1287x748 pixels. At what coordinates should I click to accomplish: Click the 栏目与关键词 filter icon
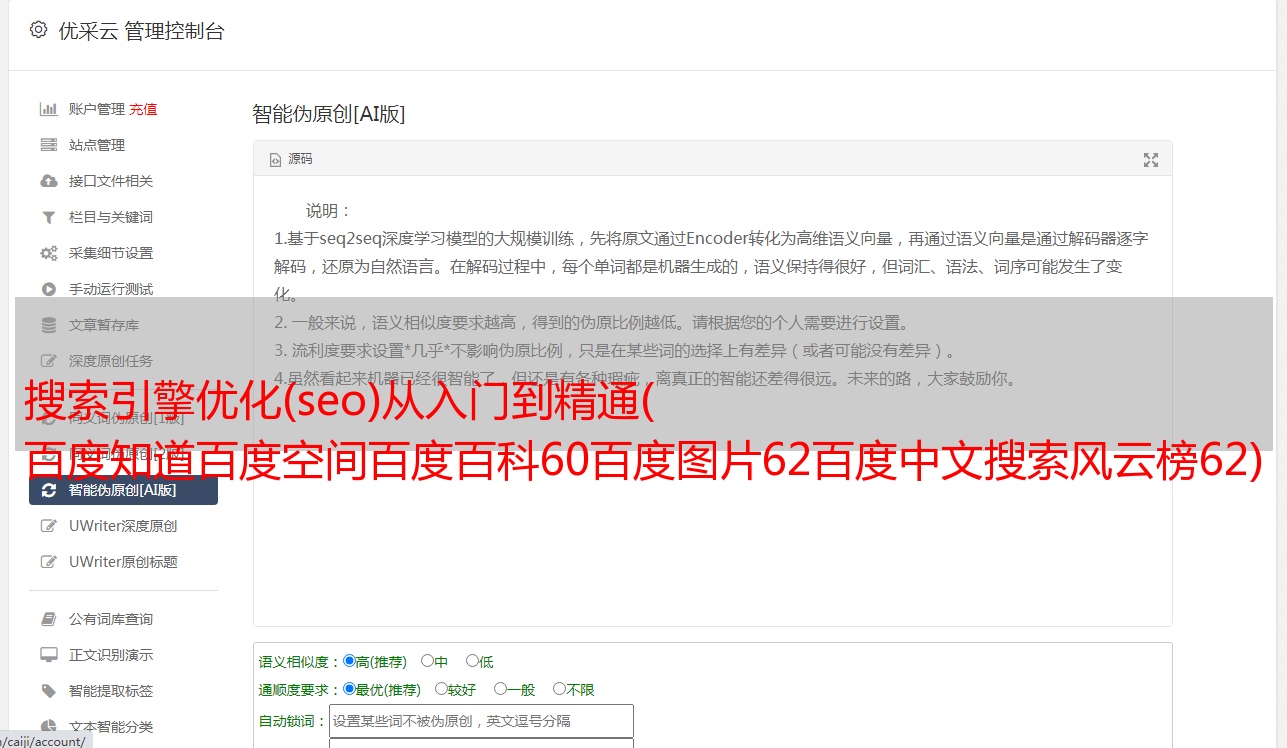[48, 217]
